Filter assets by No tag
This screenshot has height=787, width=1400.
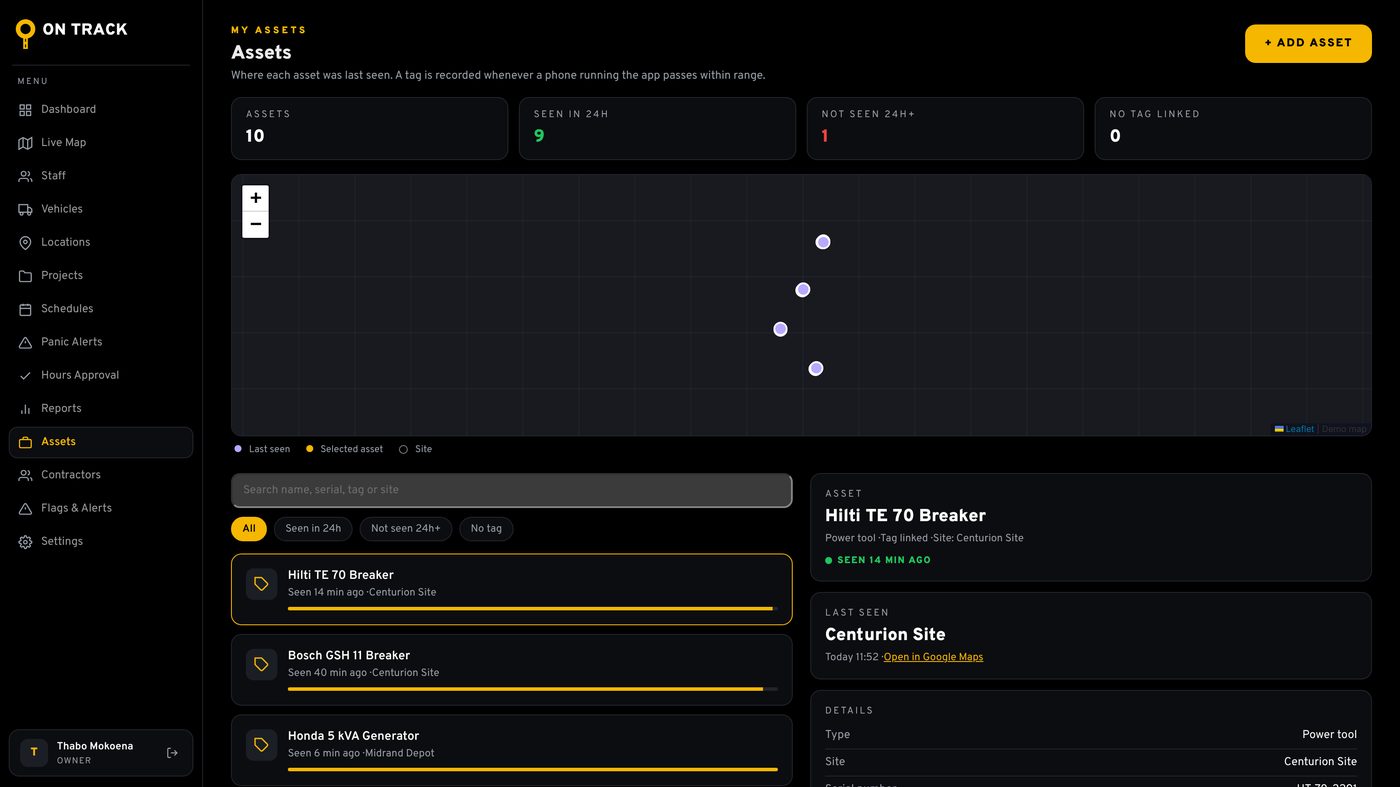[486, 529]
